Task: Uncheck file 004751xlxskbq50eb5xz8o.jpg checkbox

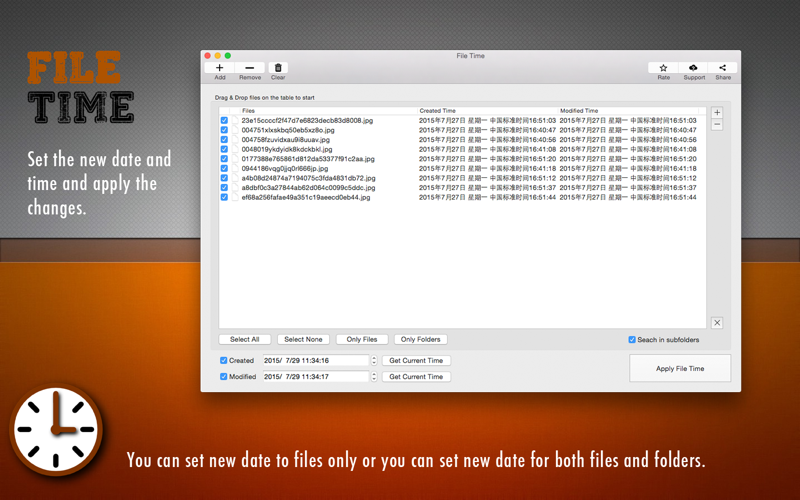Action: 224,130
